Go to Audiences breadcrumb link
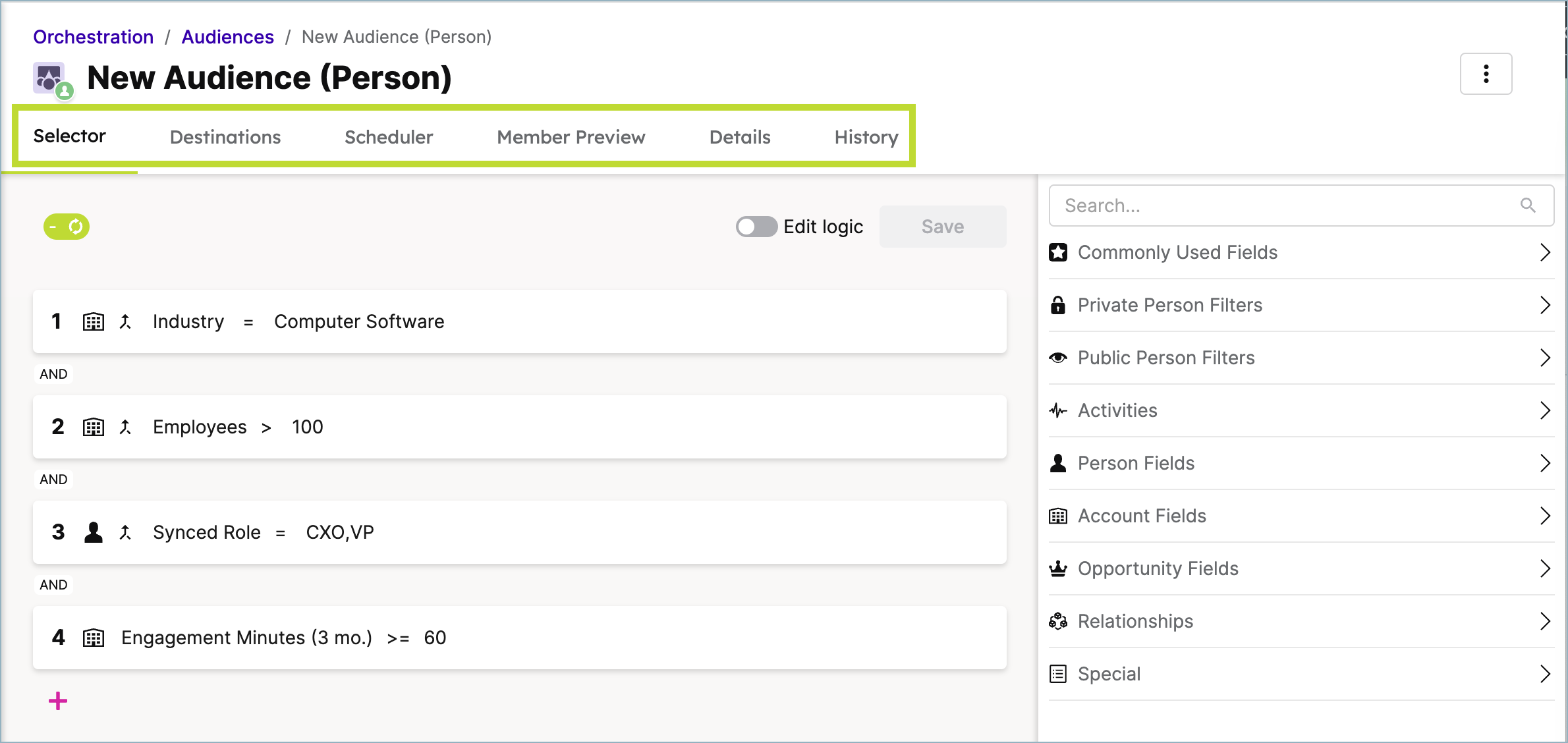 pos(228,37)
